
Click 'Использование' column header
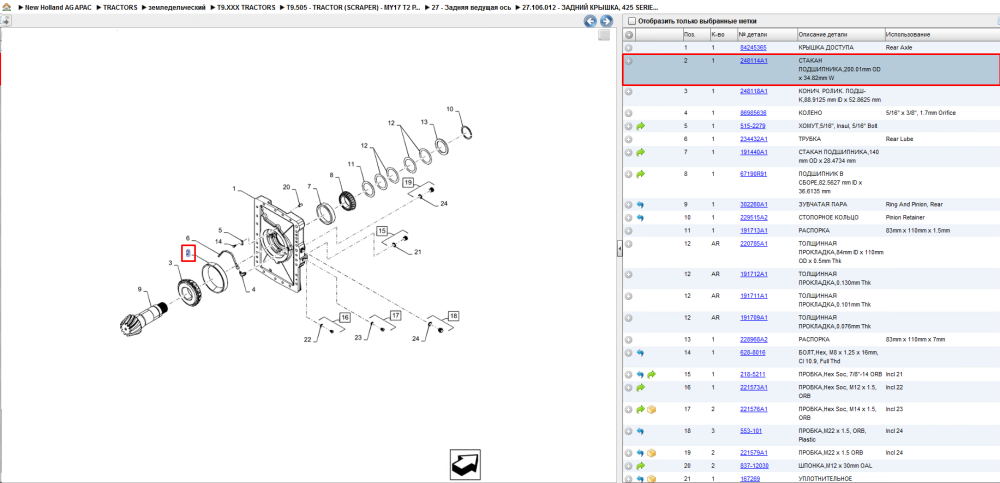pyautogui.click(x=942, y=34)
